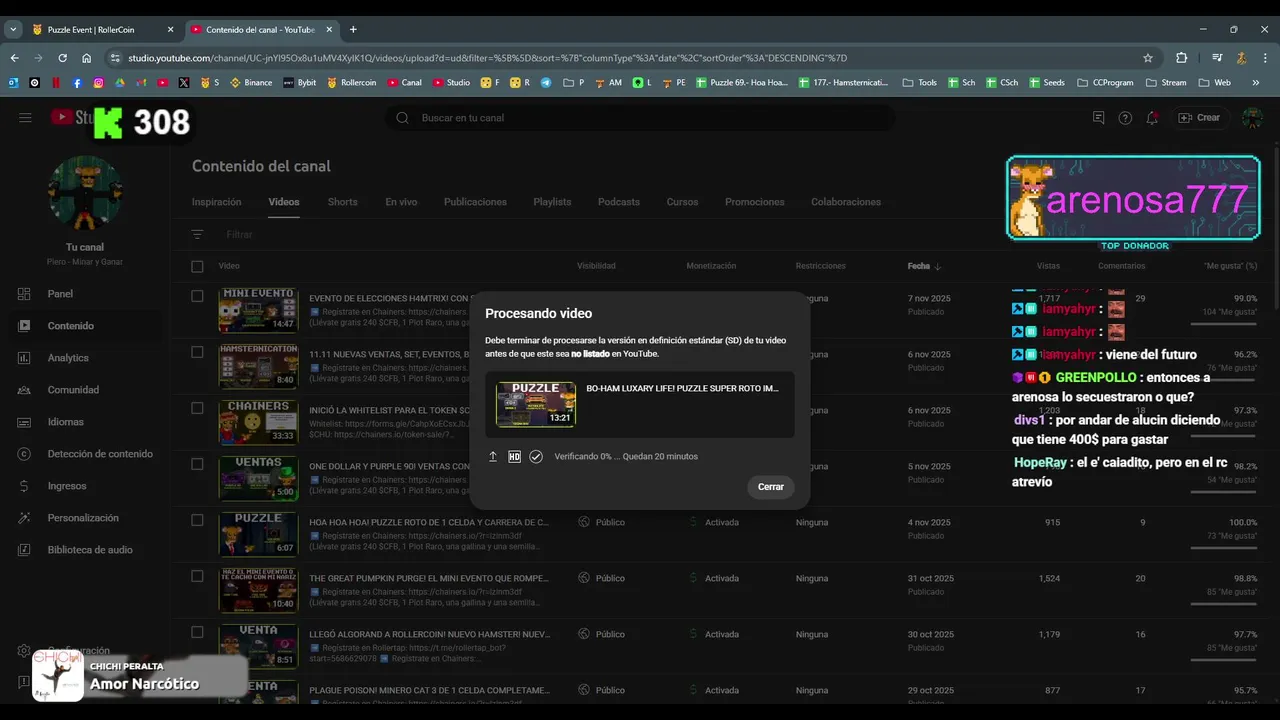Open Detección de contenido in the sidebar
The image size is (1280, 720).
[85, 454]
